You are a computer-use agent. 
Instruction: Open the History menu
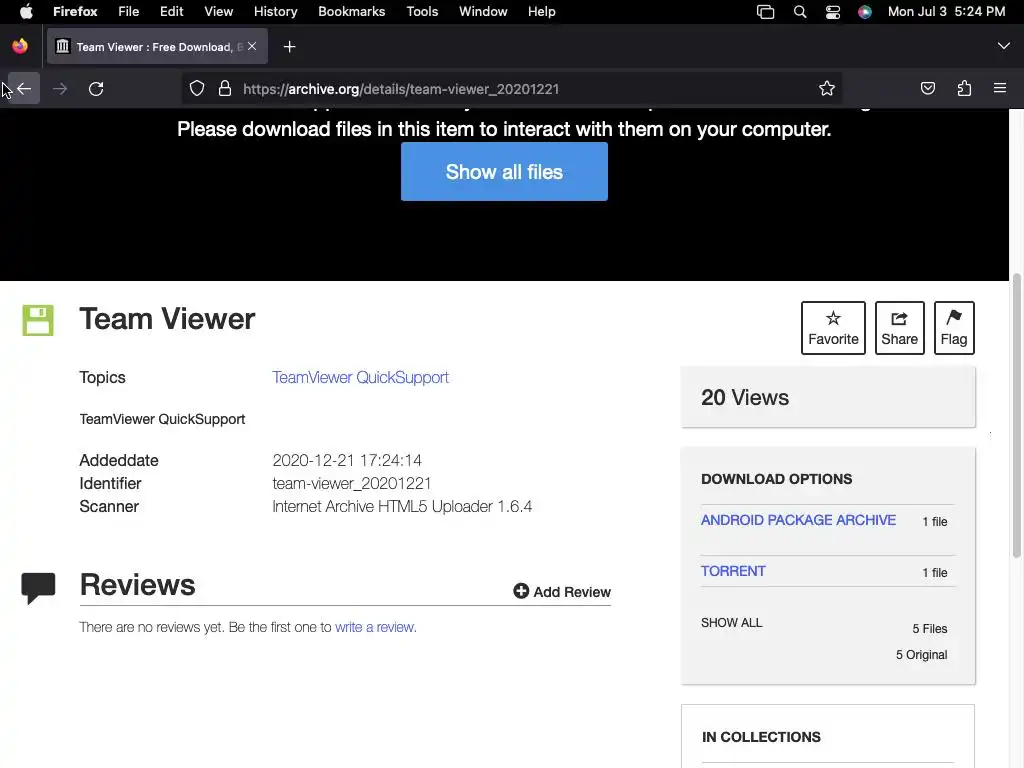click(275, 11)
